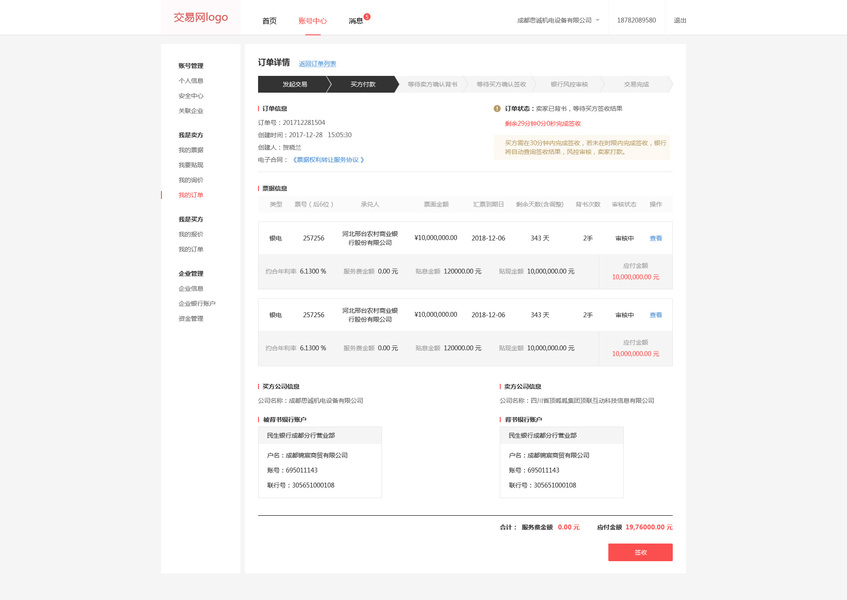Click ¥10,000,000.00 in the first bill row
Image resolution: width=847 pixels, height=600 pixels.
(x=435, y=238)
